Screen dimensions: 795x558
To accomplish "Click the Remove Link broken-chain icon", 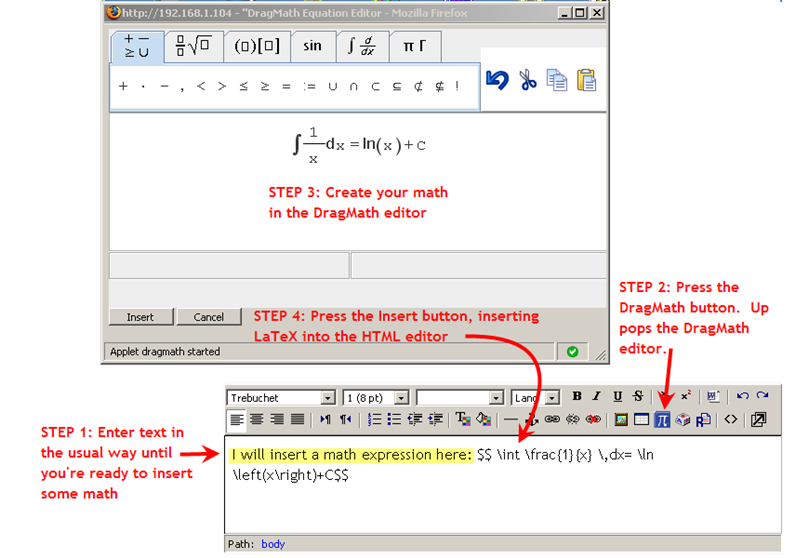I will 573,420.
